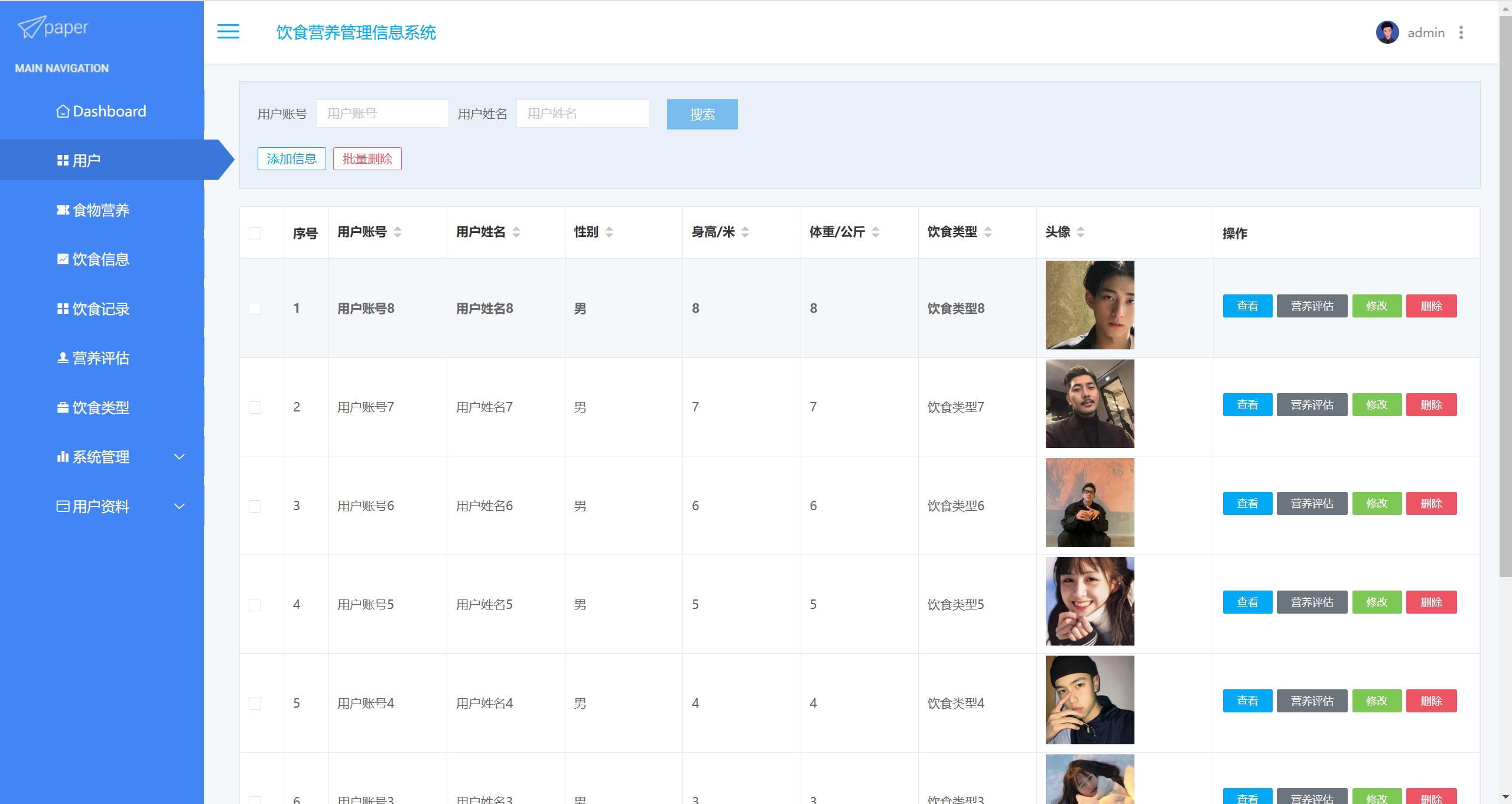Viewport: 1512px width, 804px height.
Task: Click 修改 for 用户账号6
Action: [x=1377, y=504]
